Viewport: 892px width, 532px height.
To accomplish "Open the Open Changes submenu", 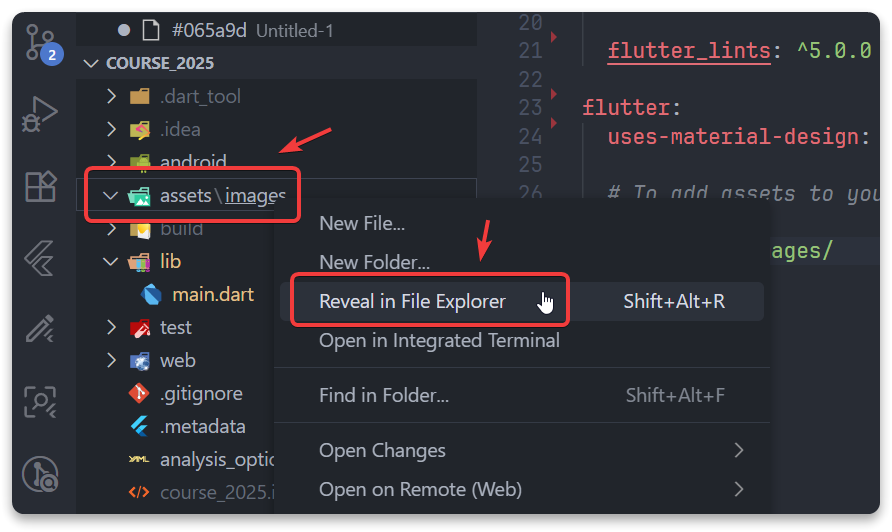I will [x=382, y=450].
